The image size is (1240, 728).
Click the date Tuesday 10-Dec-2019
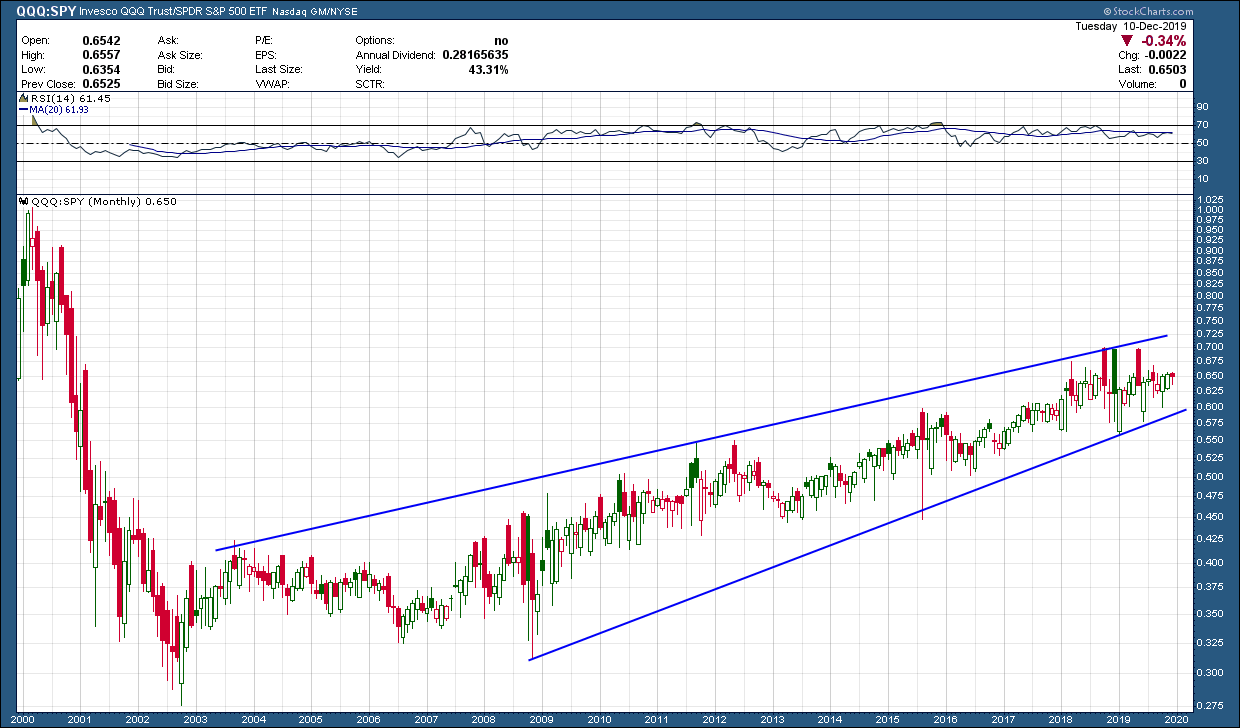click(x=1133, y=26)
